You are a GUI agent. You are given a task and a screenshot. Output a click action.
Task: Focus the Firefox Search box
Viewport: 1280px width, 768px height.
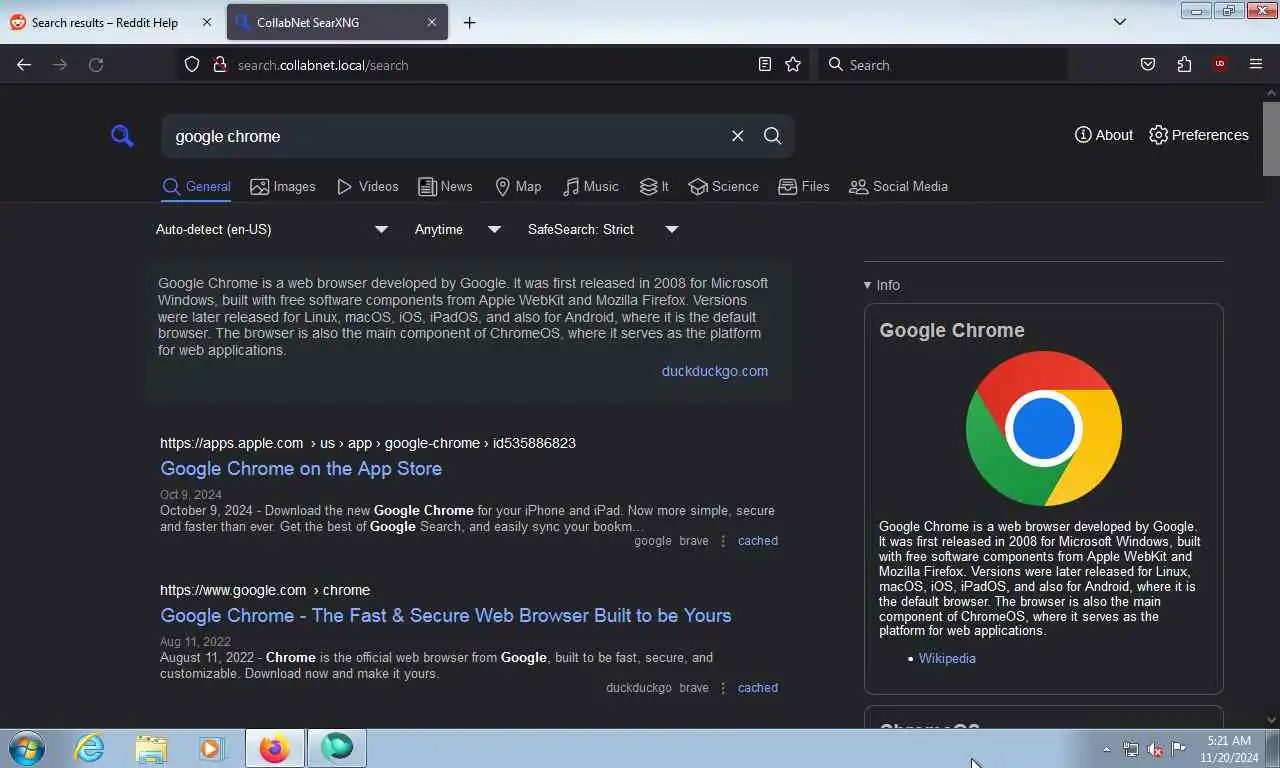tap(943, 65)
